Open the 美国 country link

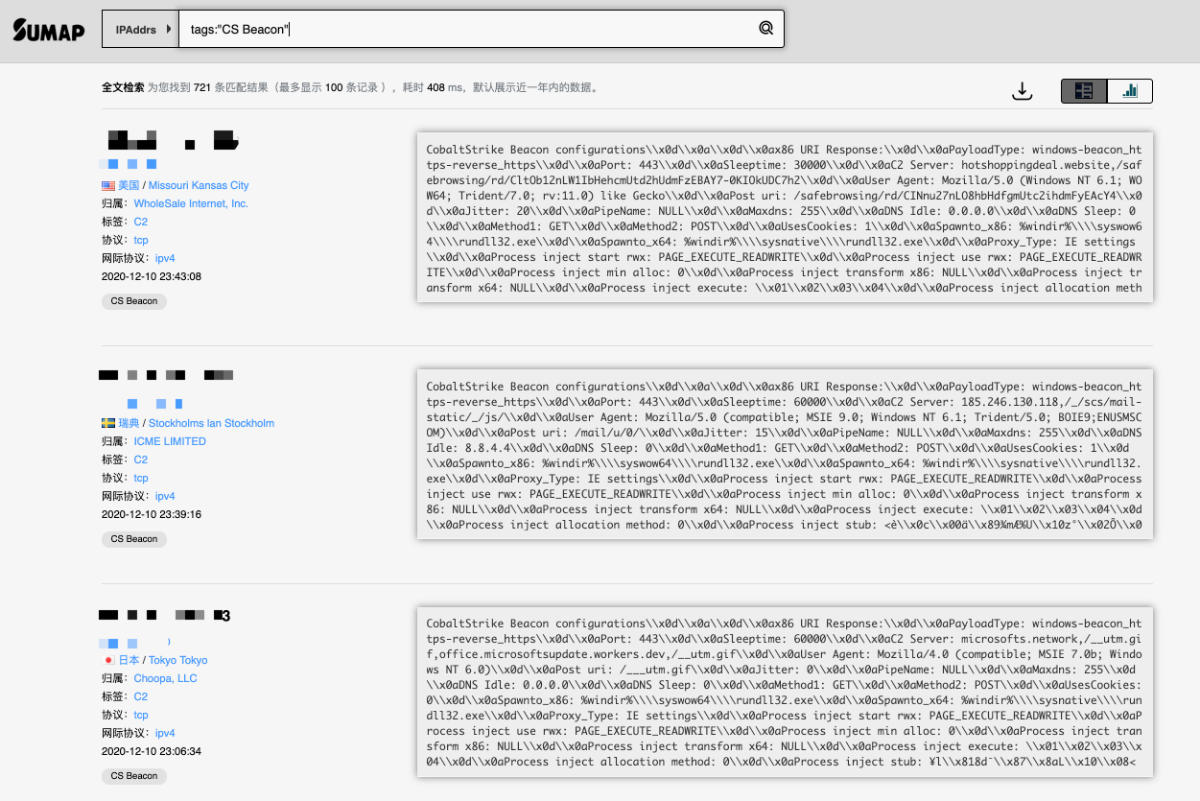pos(128,186)
